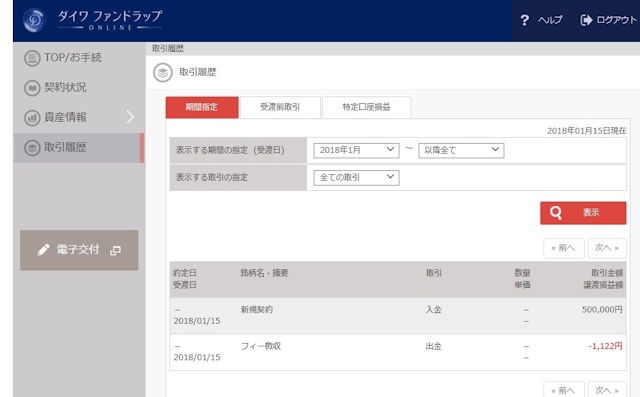Click the logout arrow icon

(x=586, y=20)
